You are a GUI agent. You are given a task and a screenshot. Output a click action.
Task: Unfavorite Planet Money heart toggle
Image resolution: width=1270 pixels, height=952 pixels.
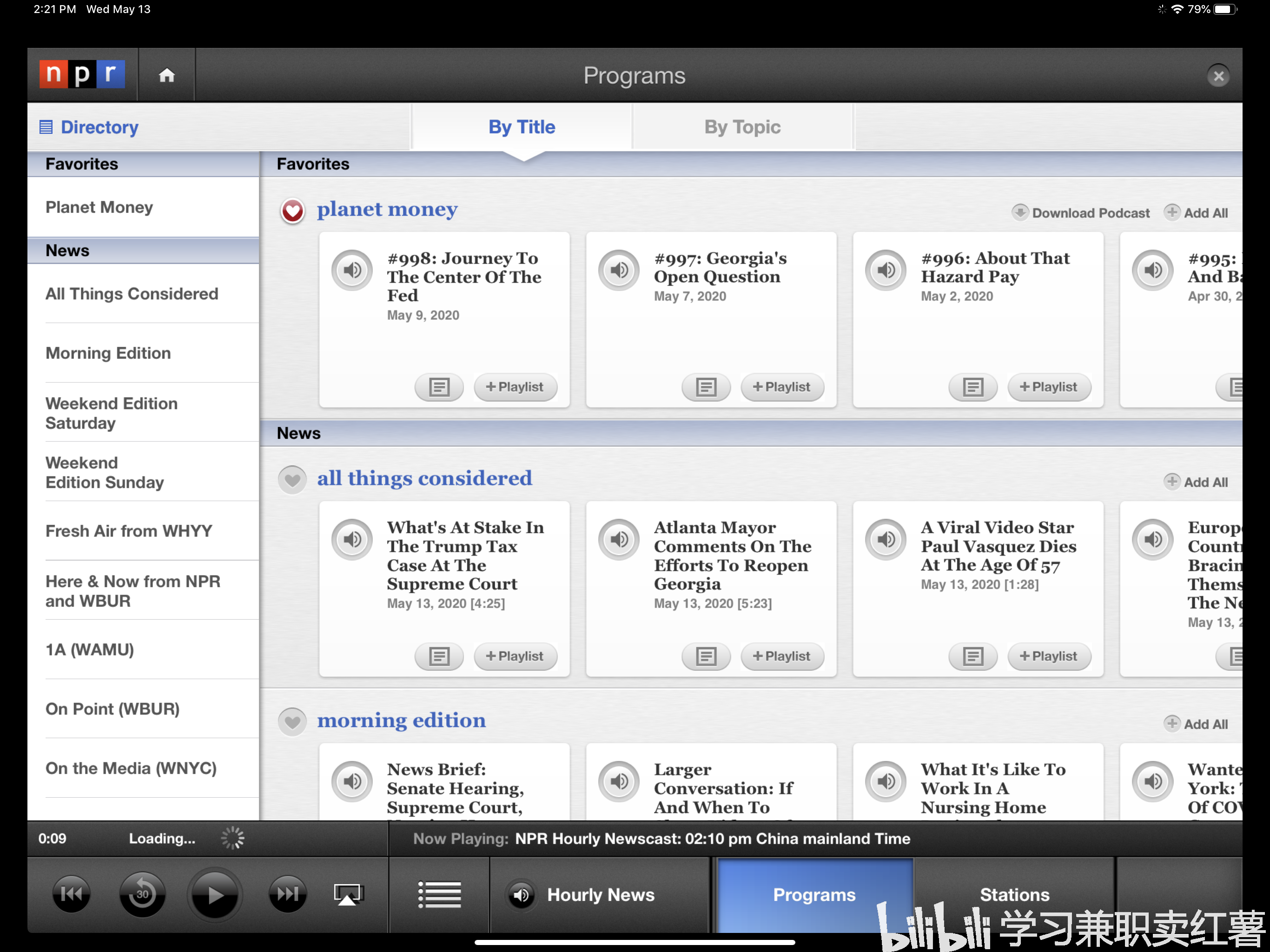pos(292,211)
